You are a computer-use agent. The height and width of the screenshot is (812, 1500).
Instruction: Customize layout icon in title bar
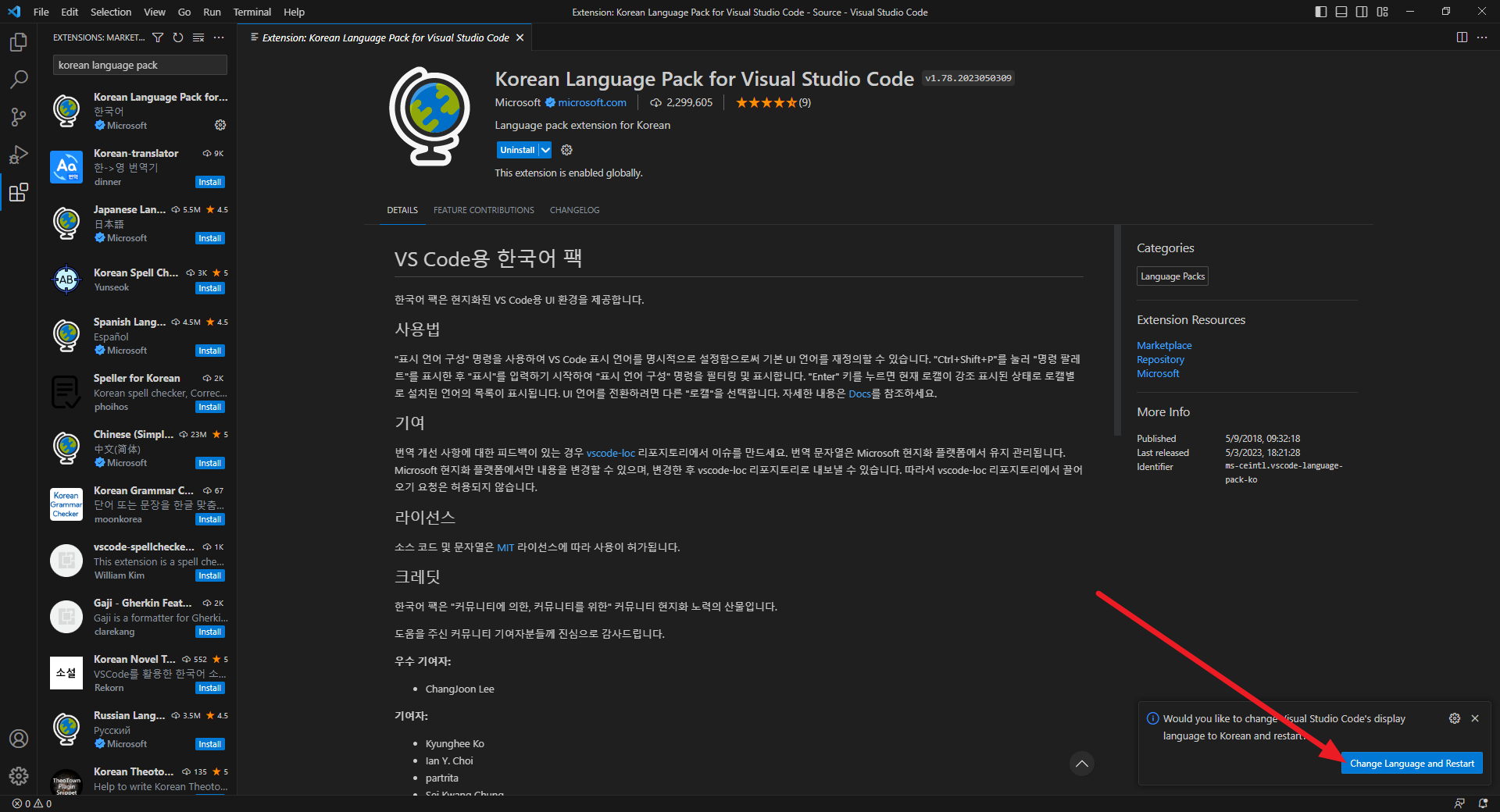(x=1383, y=12)
